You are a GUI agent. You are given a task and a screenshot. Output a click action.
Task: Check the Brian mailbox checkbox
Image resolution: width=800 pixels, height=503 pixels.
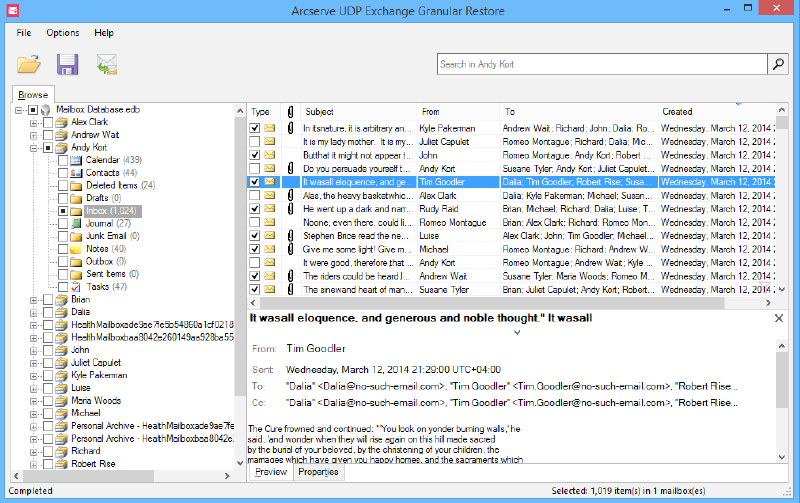pos(48,299)
